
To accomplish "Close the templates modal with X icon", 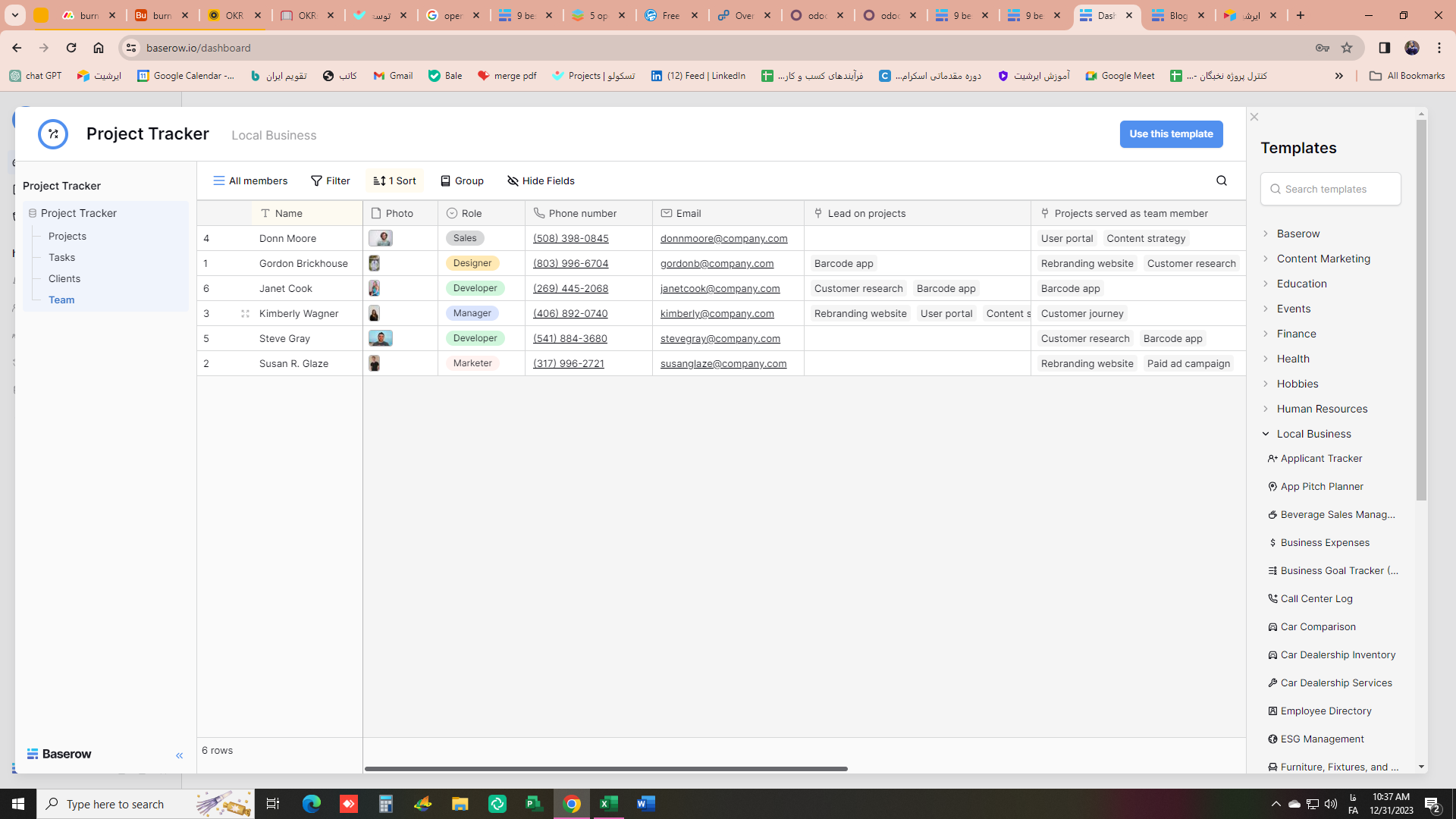I will point(1254,117).
